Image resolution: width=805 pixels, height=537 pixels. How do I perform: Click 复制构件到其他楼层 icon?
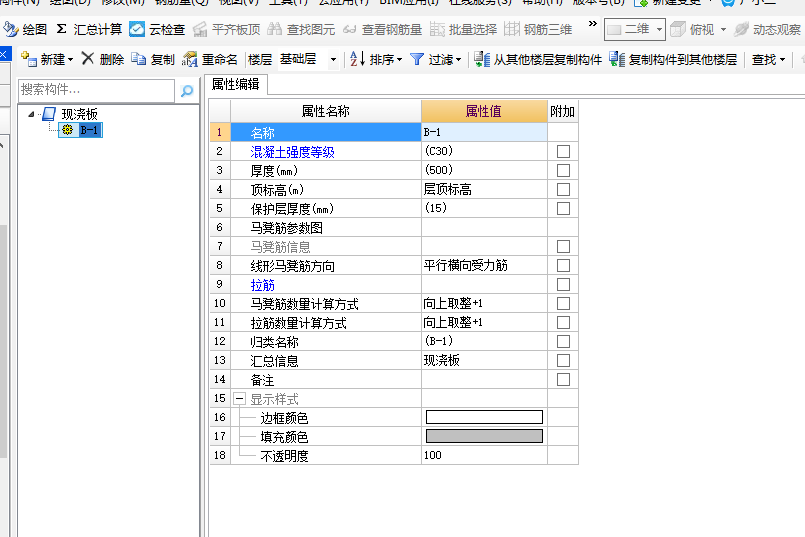617,60
